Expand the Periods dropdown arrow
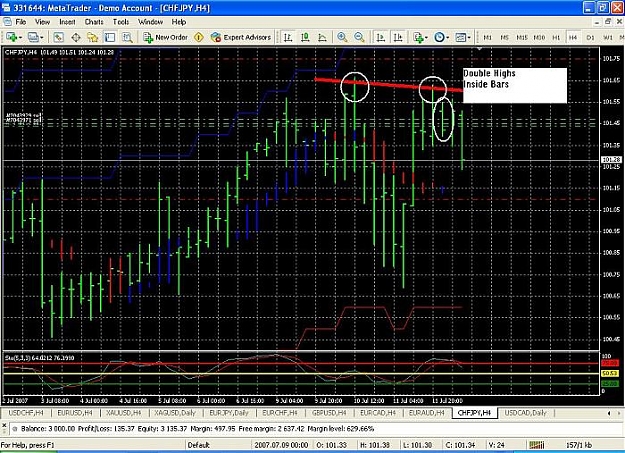 coord(448,38)
